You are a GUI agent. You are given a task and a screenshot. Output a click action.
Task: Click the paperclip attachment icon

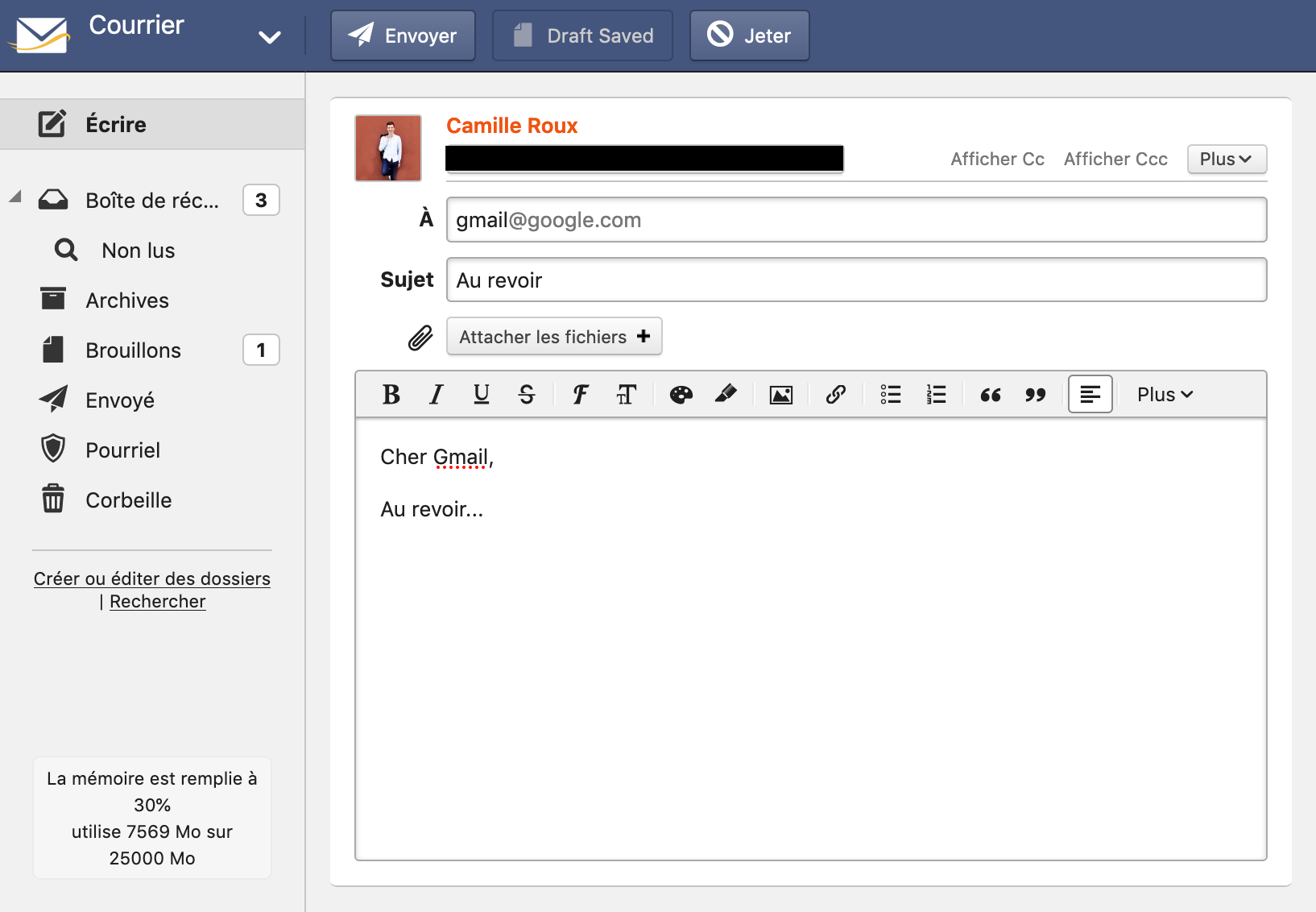coord(420,338)
